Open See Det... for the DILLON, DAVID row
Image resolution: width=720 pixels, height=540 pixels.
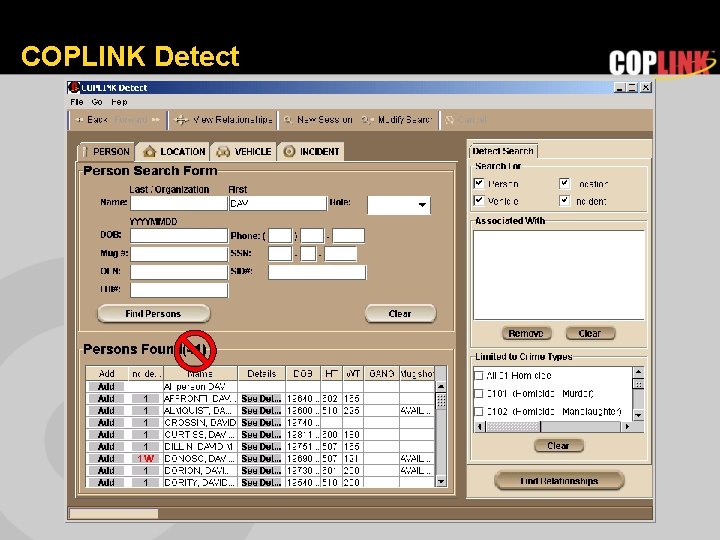(x=261, y=446)
